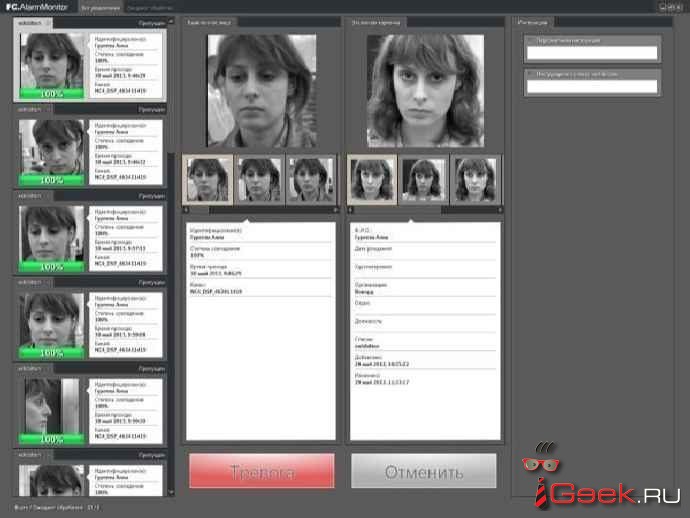The height and width of the screenshot is (518, 690).
Task: Click the processing counter in the bottom-left status bar
Action: pyautogui.click(x=57, y=507)
